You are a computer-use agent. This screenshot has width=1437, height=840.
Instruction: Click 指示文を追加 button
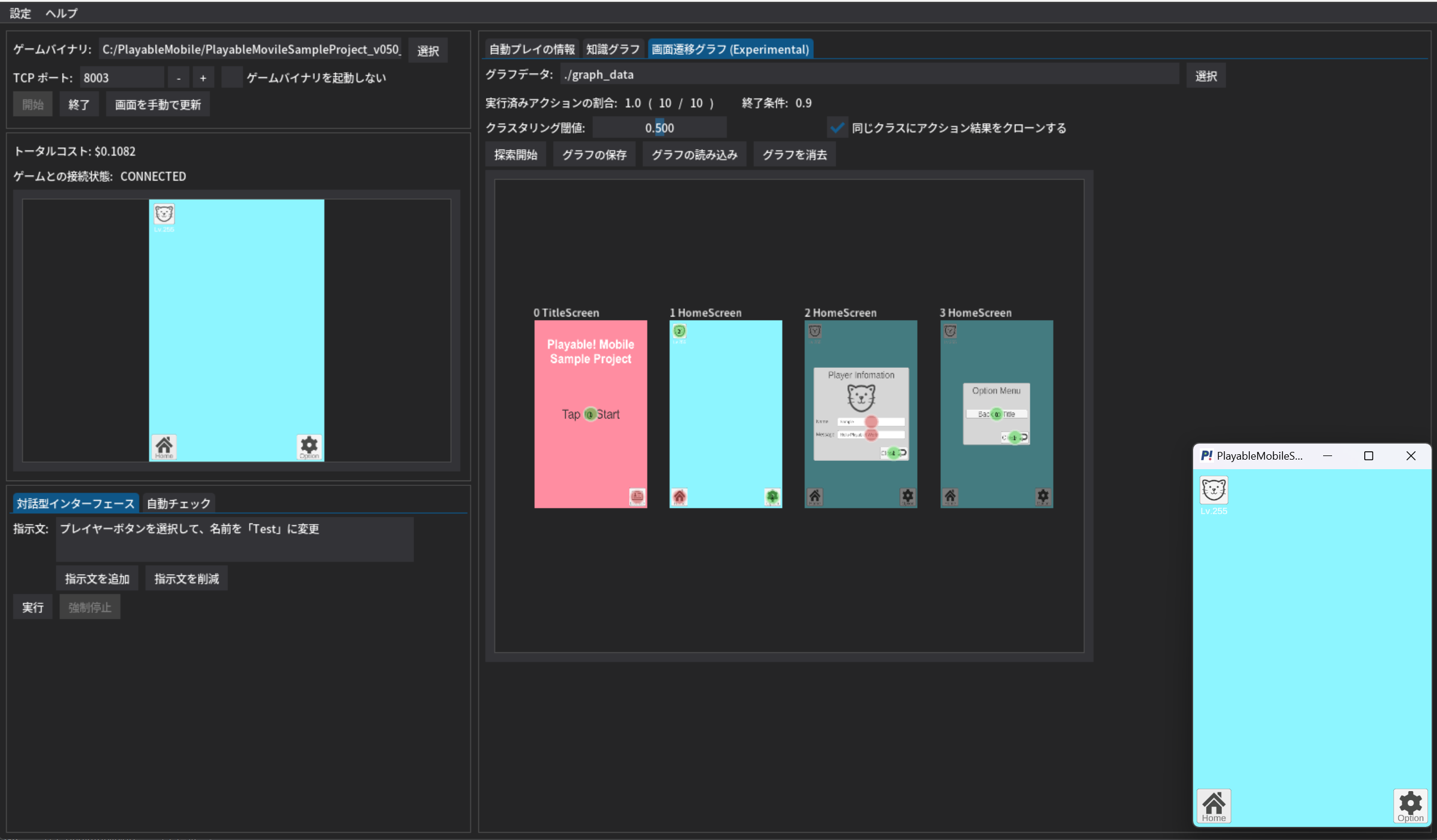97,578
